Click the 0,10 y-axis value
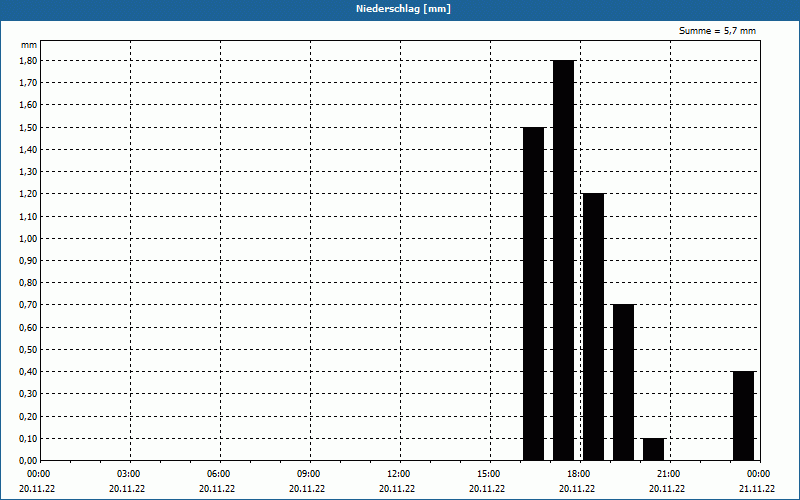Viewport: 800px width, 500px height. [x=29, y=439]
